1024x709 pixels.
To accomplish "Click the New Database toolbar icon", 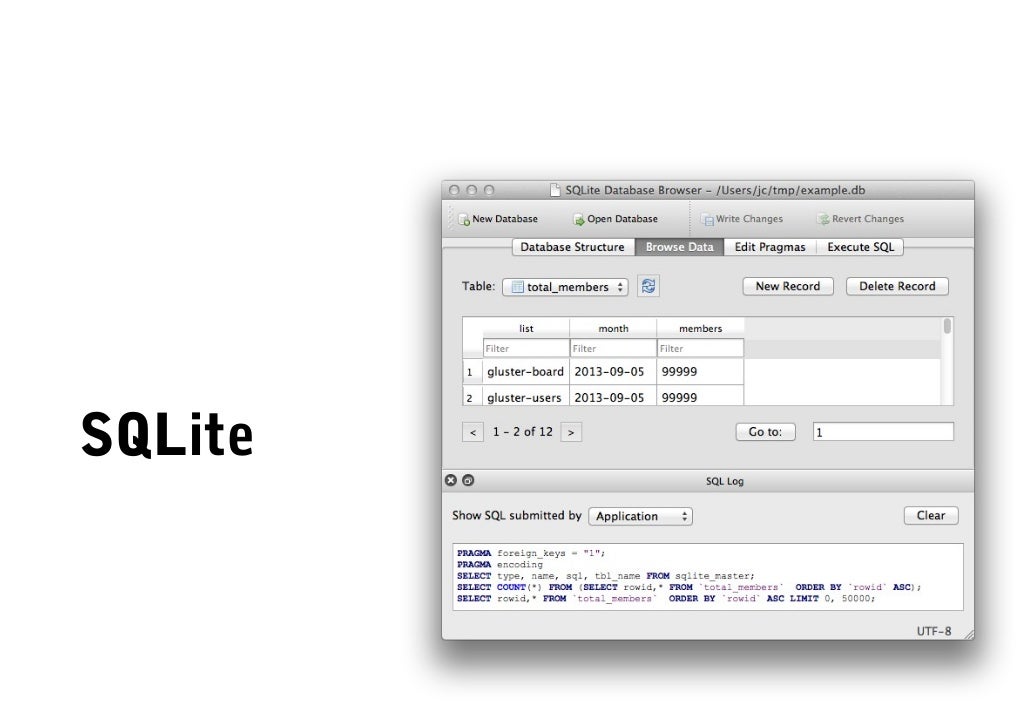I will tap(464, 219).
